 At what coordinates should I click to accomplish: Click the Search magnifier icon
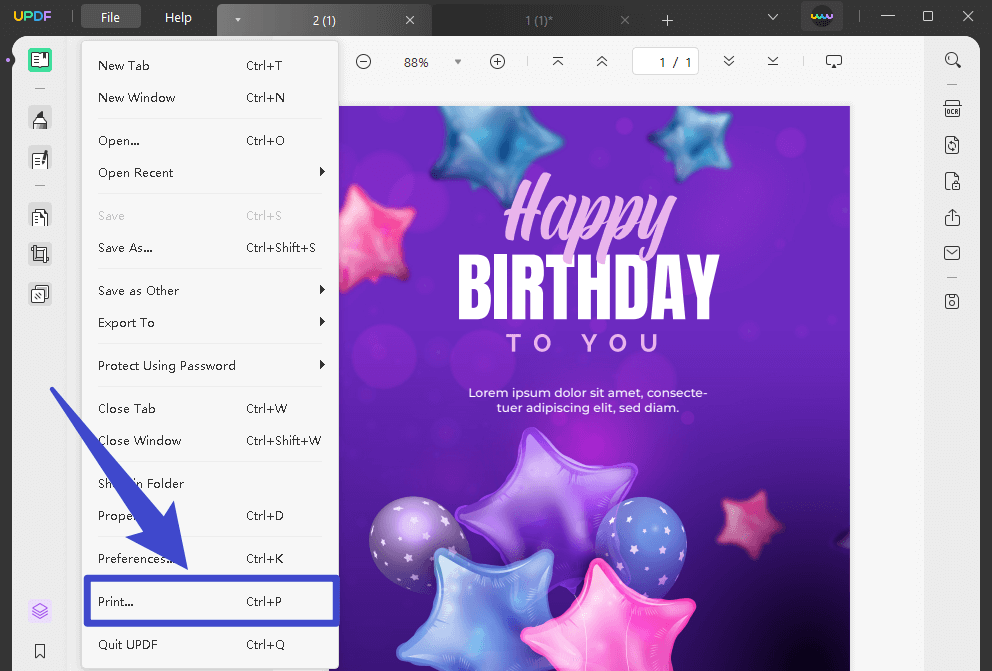coord(953,60)
